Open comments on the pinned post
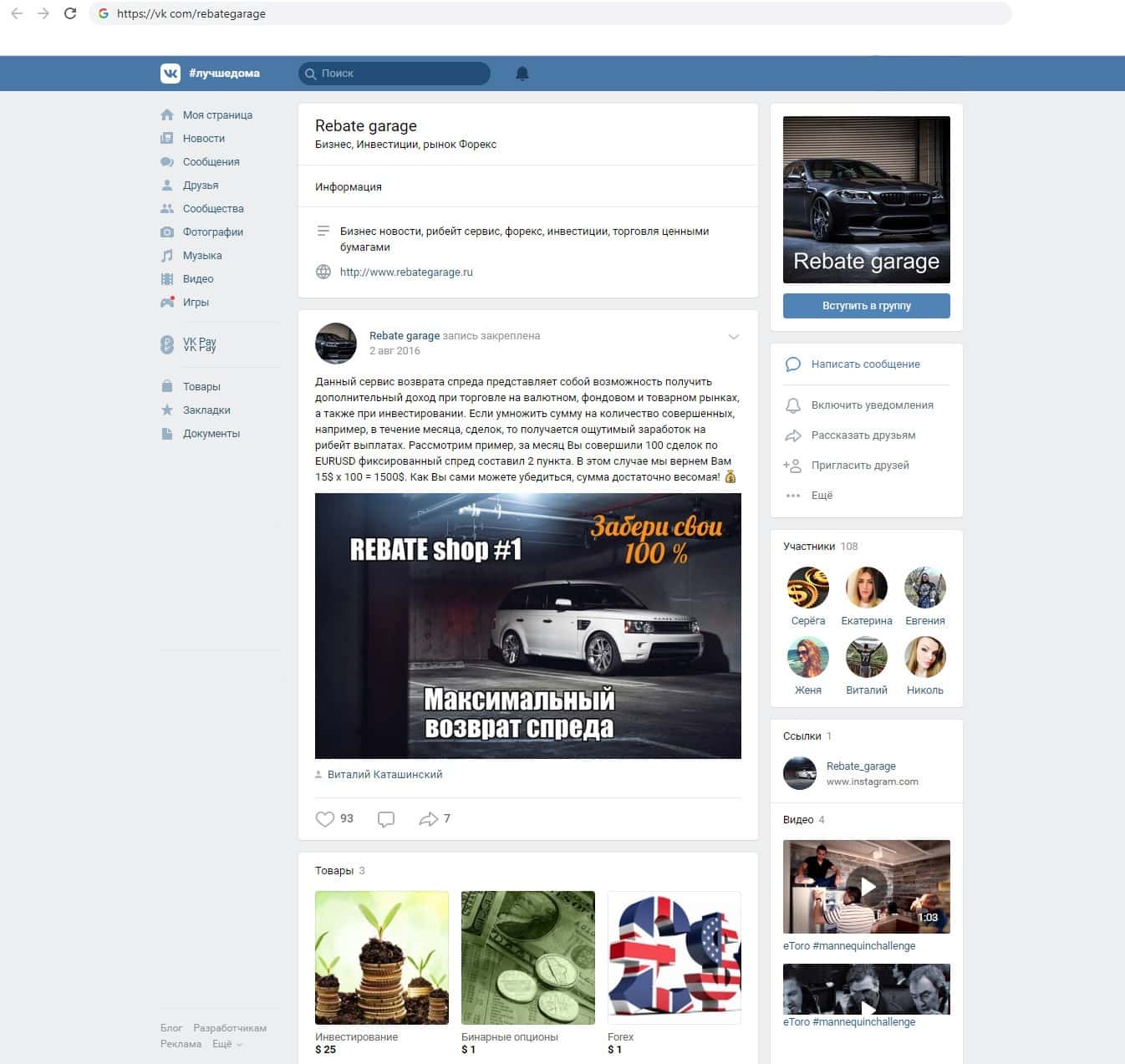 (386, 819)
